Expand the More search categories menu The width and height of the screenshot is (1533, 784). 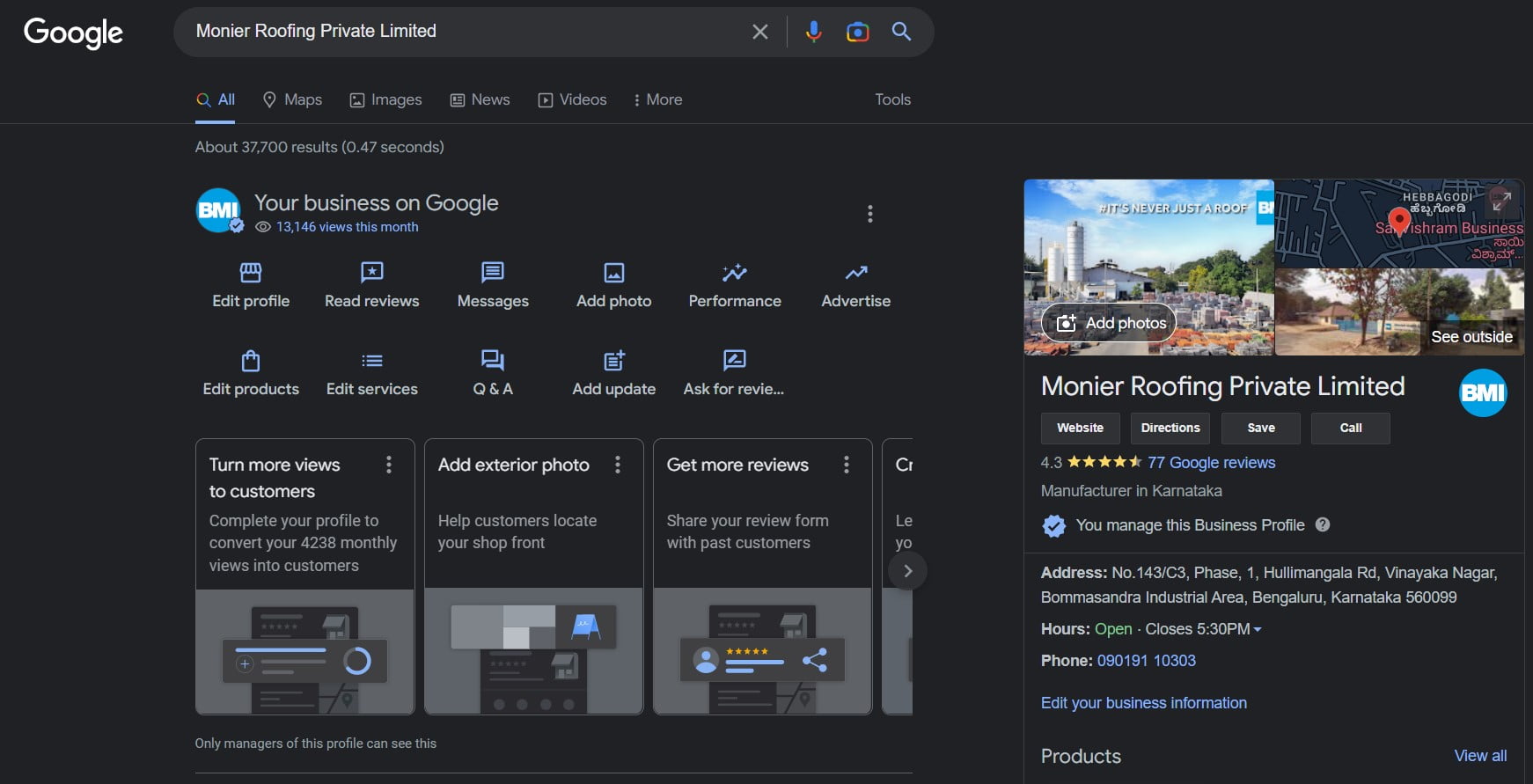coord(658,100)
